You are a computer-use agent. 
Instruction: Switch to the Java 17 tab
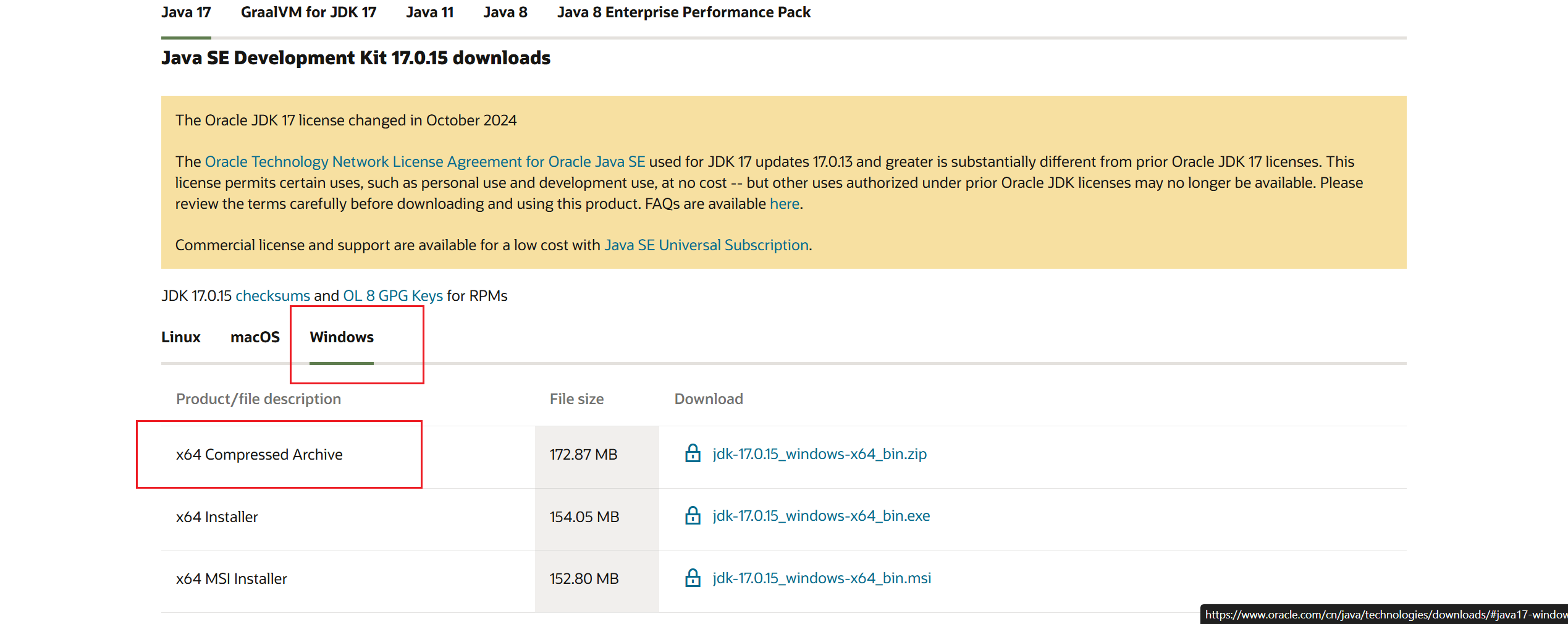[x=186, y=12]
